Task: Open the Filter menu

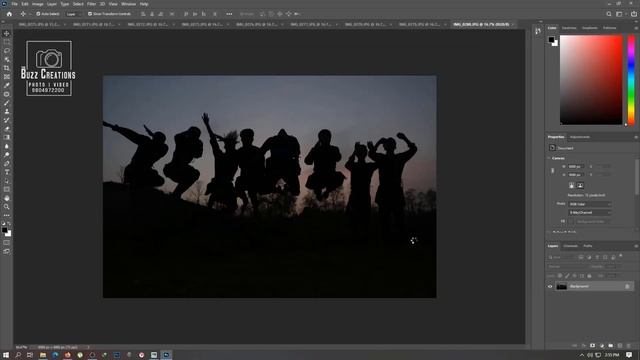Action: coord(91,4)
